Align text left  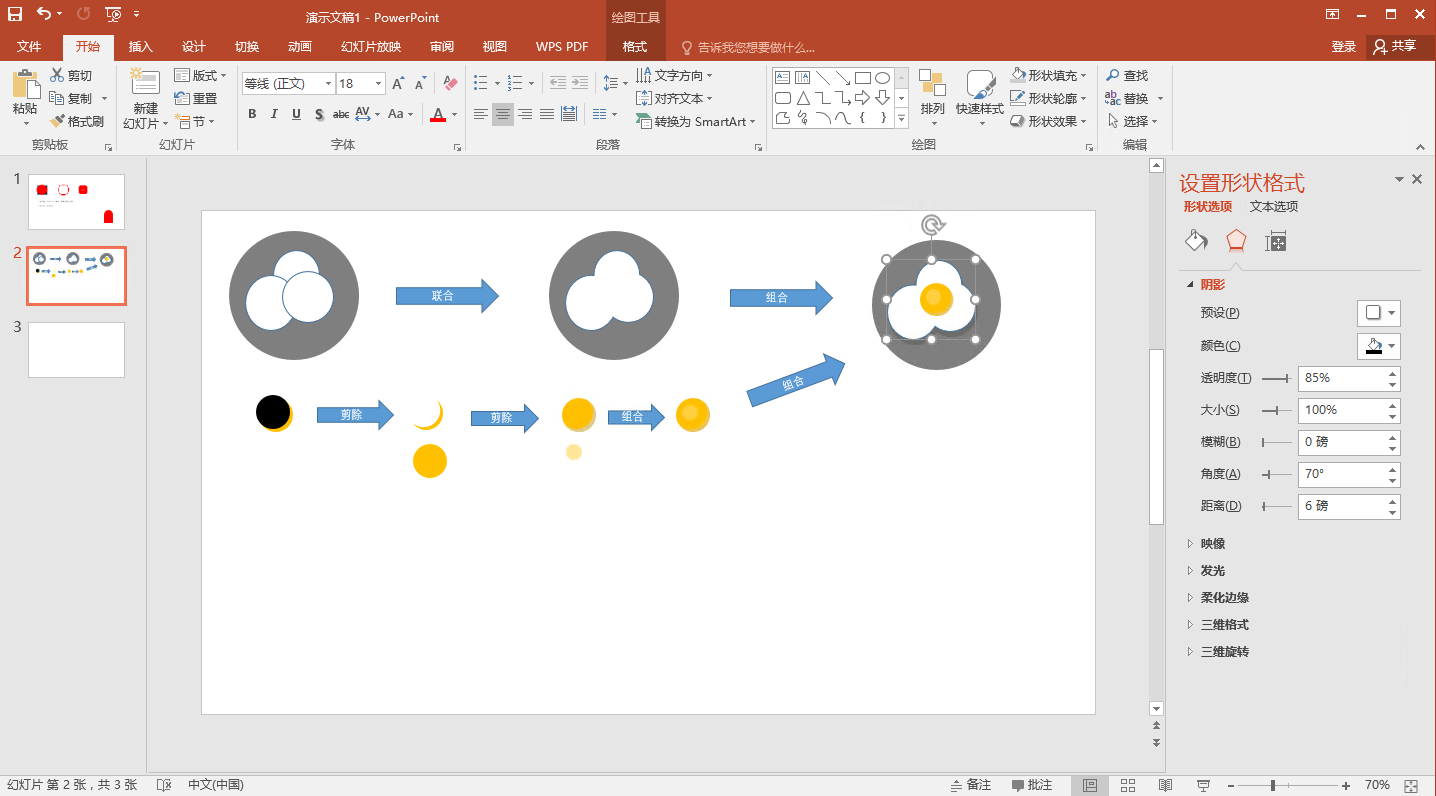tap(481, 114)
